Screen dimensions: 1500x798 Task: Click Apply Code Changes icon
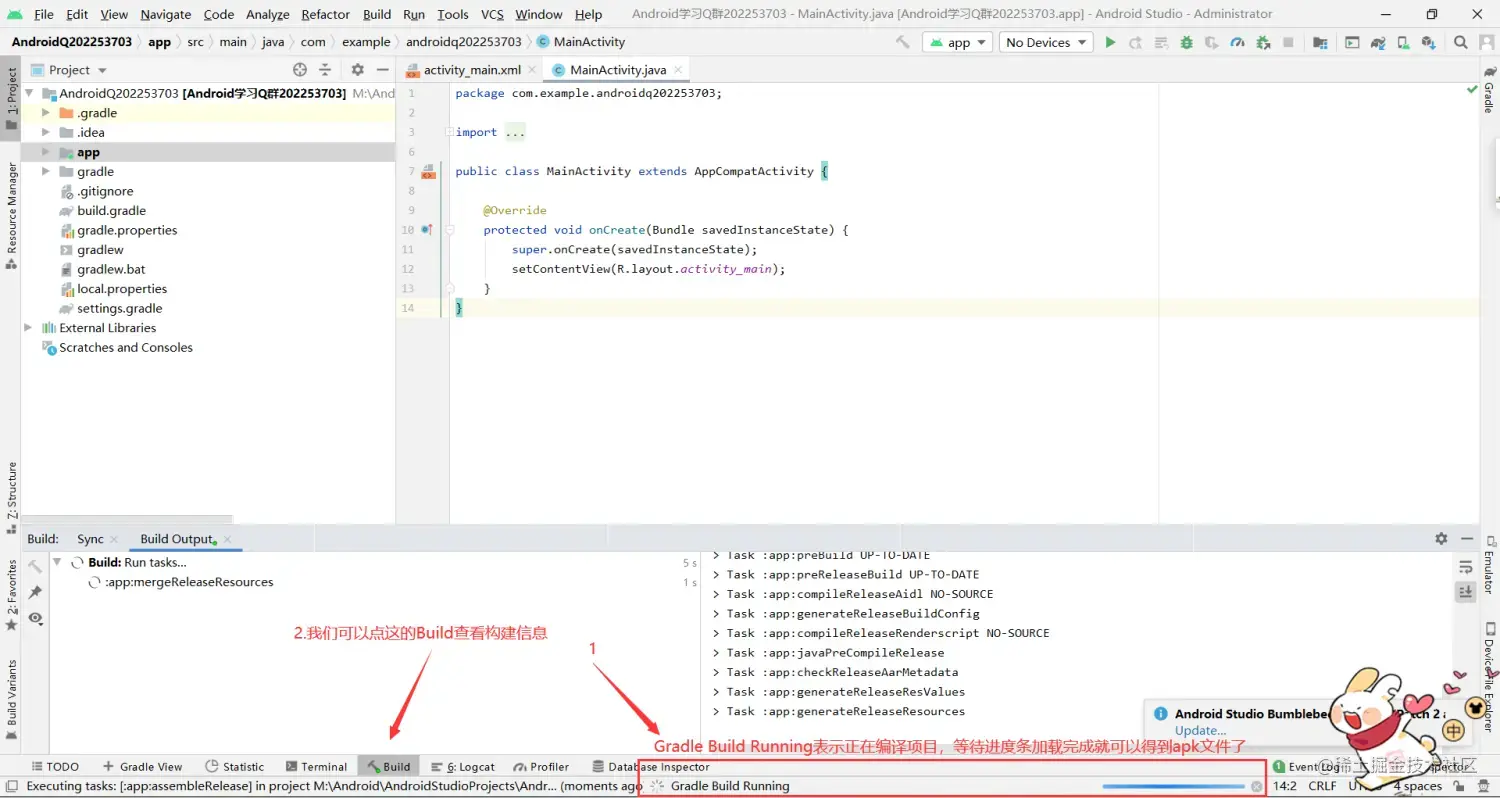tap(1161, 42)
